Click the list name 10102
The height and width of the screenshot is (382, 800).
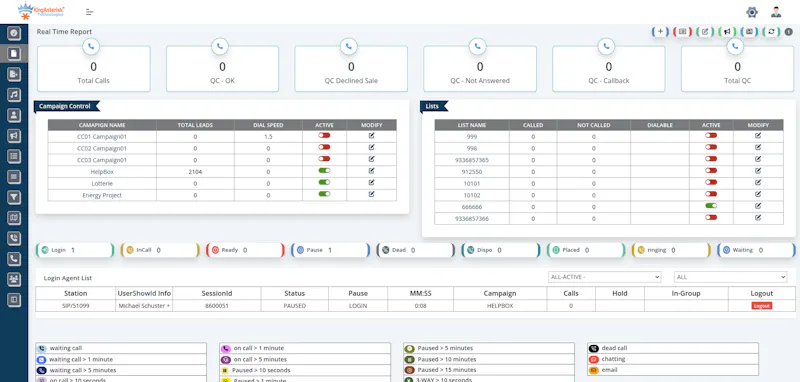point(471,195)
